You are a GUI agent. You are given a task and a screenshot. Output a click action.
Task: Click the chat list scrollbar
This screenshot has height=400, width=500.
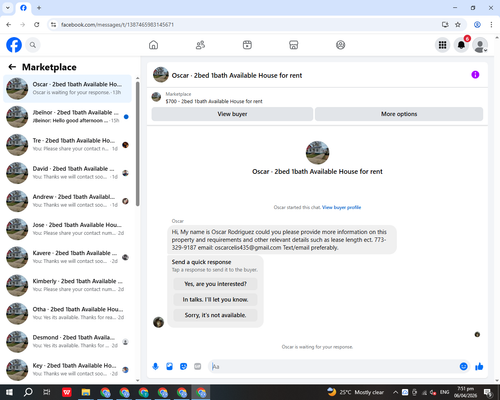coord(138,143)
